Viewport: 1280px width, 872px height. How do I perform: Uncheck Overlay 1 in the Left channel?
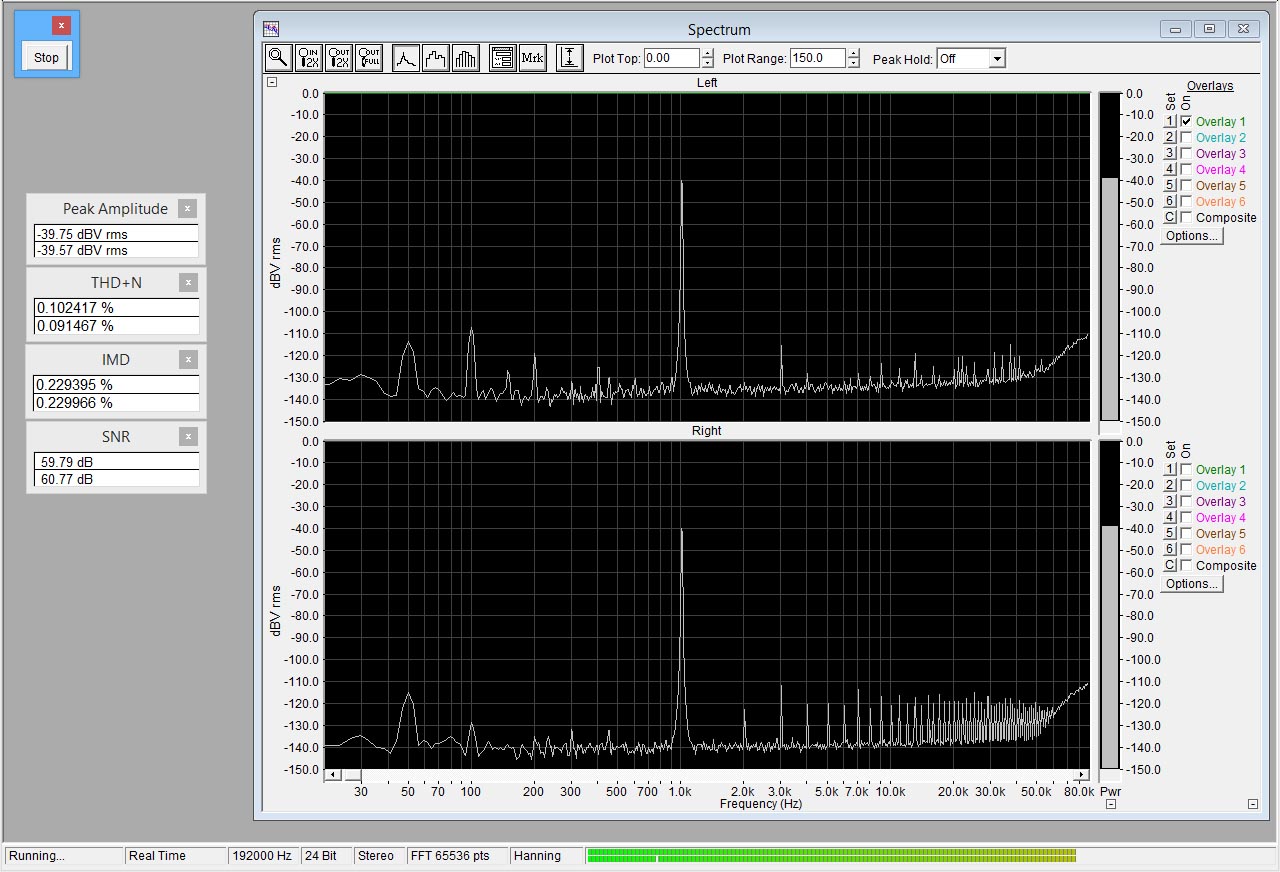coord(1186,121)
